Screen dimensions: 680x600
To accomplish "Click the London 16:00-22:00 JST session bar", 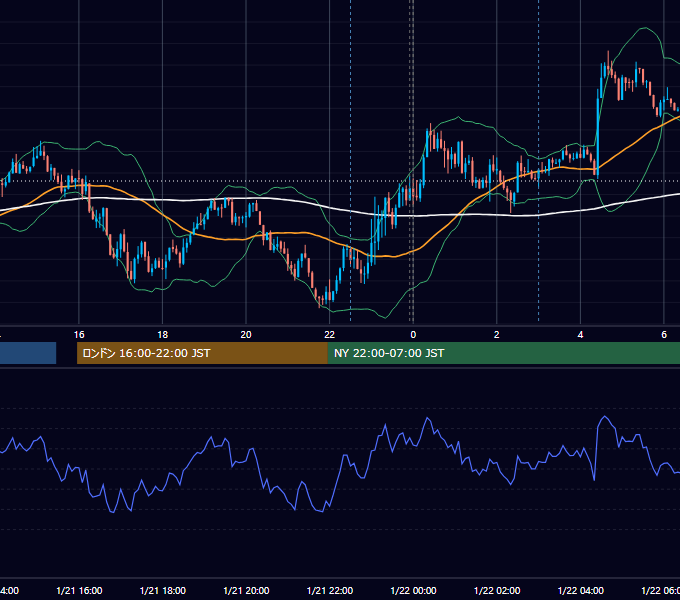I will click(202, 353).
